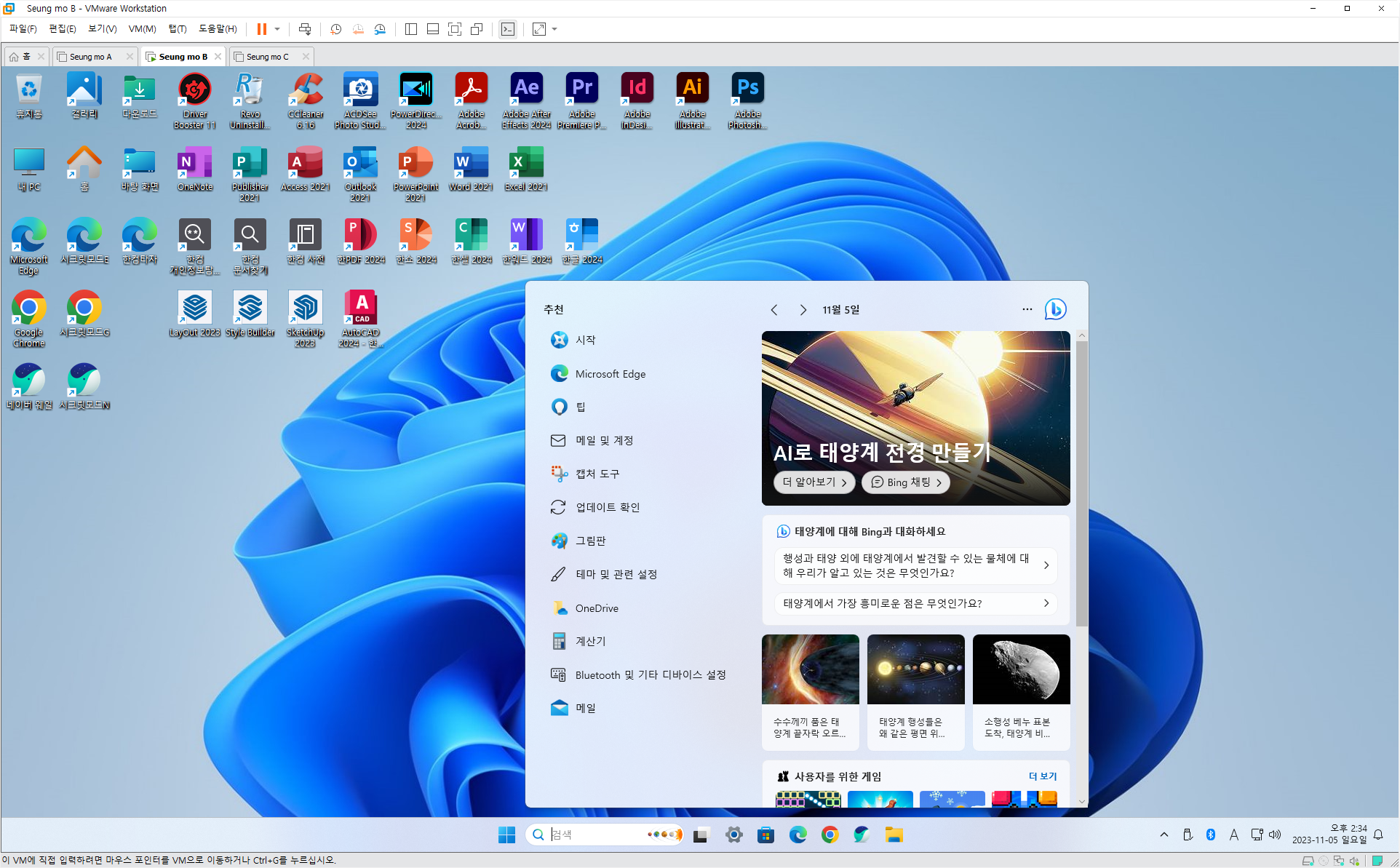The height and width of the screenshot is (868, 1400).
Task: Open the taskbar Settings gear icon
Action: click(733, 835)
